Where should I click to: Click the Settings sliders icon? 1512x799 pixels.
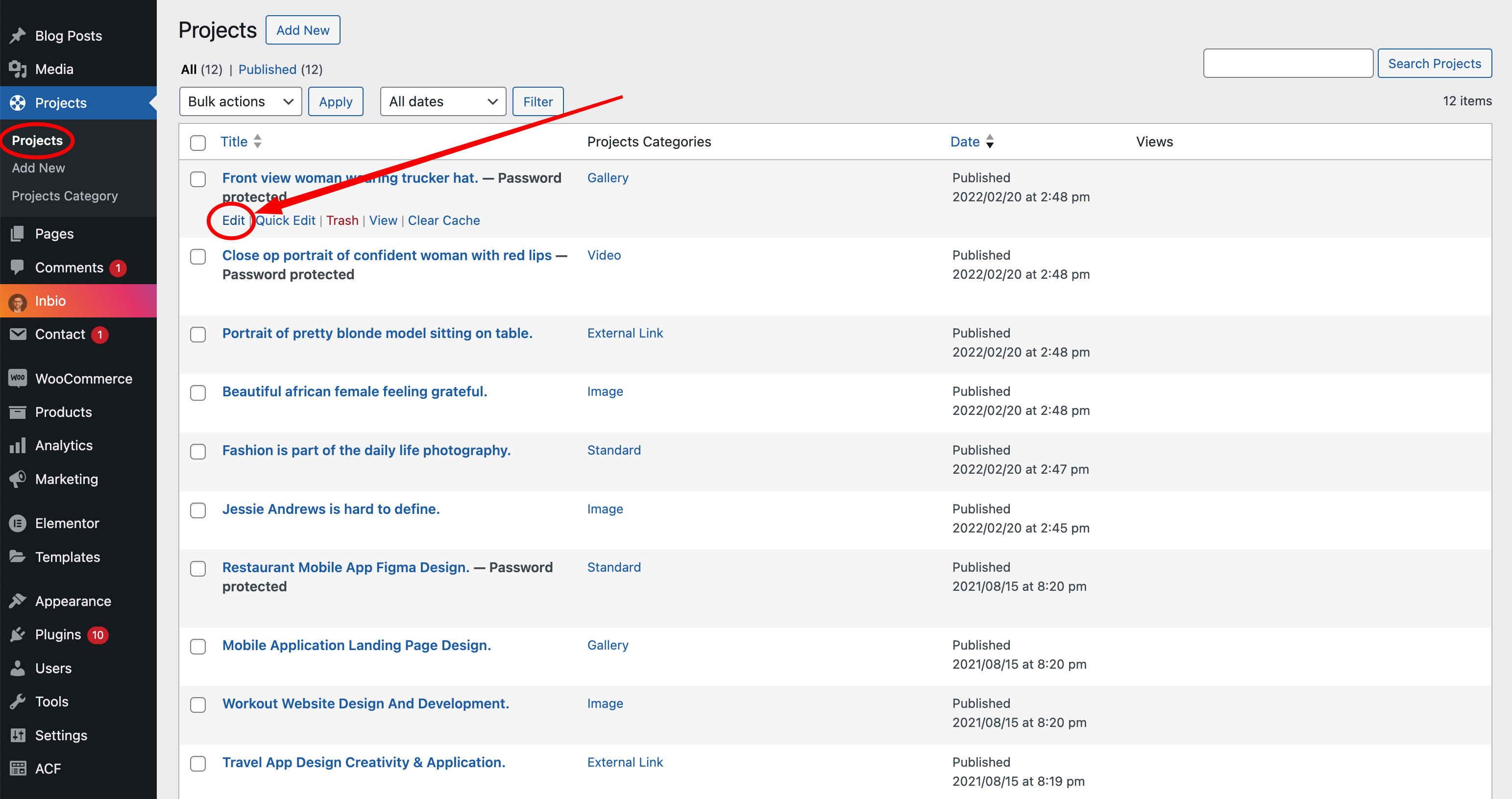[18, 735]
